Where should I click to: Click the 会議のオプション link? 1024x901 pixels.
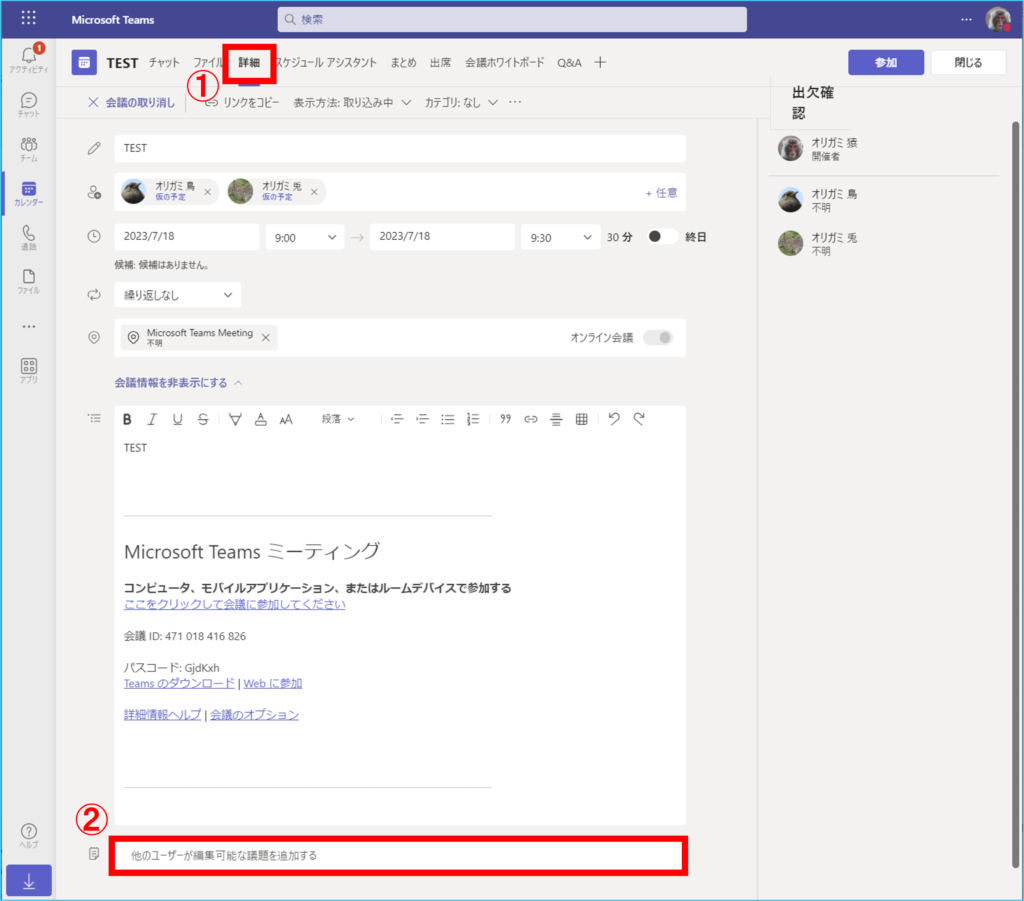254,715
